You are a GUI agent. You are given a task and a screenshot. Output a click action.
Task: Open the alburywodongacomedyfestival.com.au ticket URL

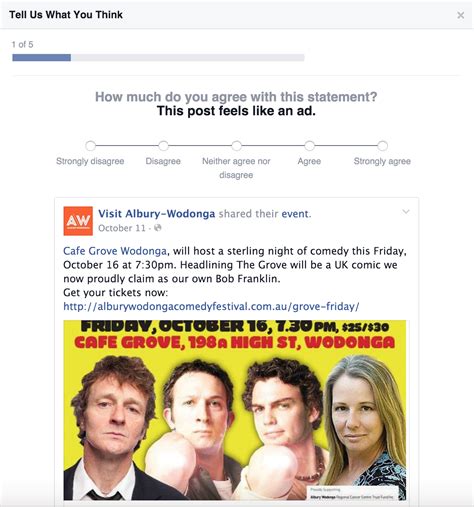(x=211, y=306)
